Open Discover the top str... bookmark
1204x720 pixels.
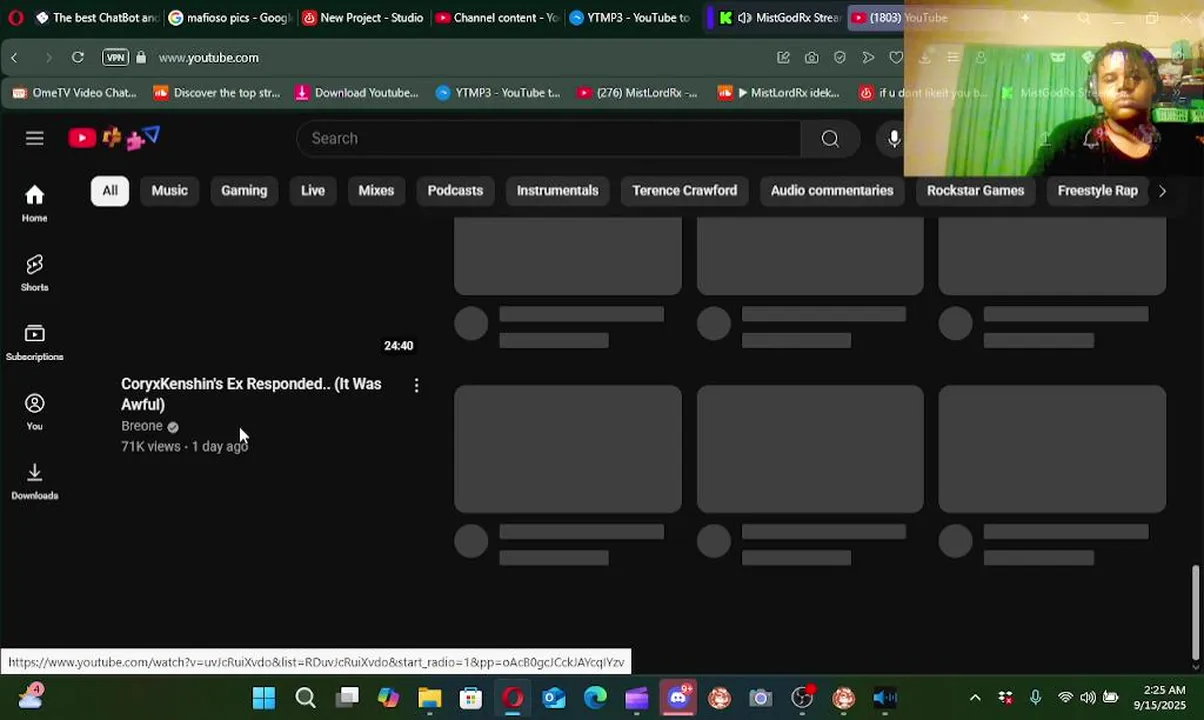pyautogui.click(x=216, y=92)
